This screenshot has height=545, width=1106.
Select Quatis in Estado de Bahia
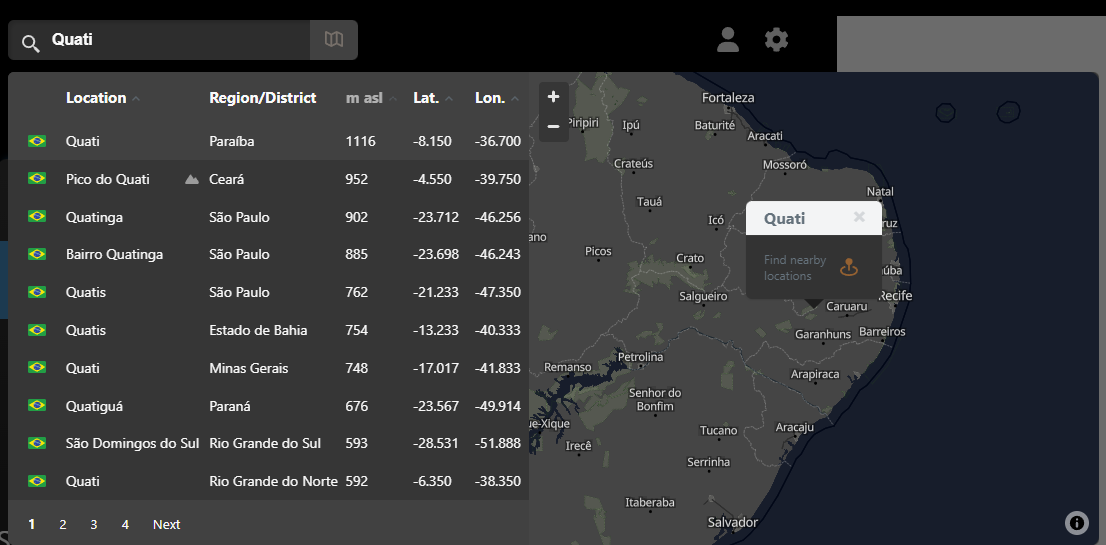tap(269, 330)
